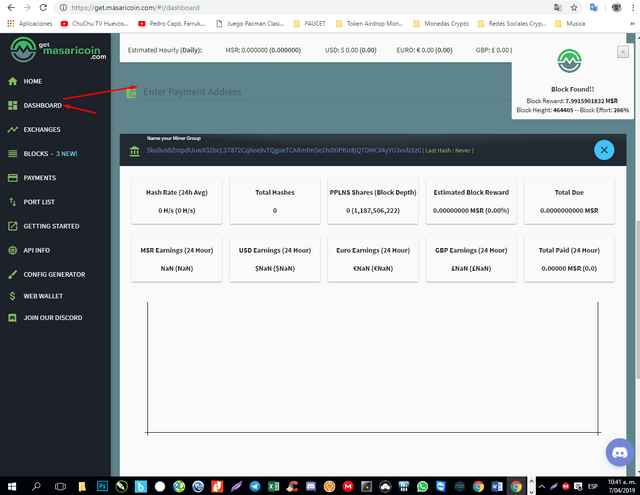Click the API Info icon

click(13, 250)
